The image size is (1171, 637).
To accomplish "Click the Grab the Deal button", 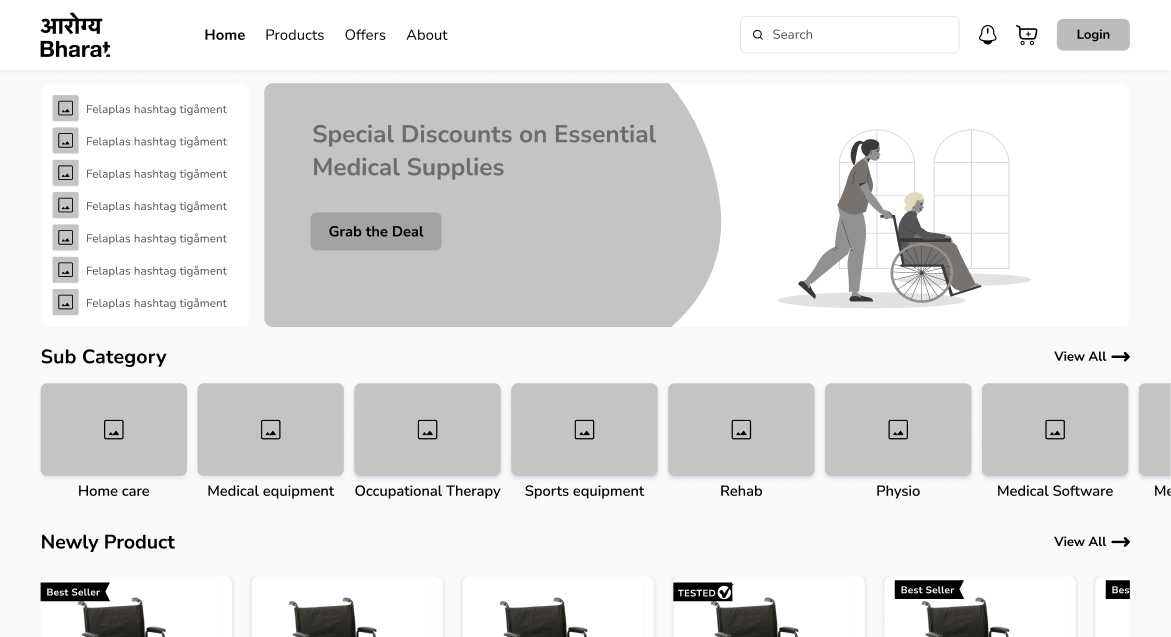I will coord(376,231).
